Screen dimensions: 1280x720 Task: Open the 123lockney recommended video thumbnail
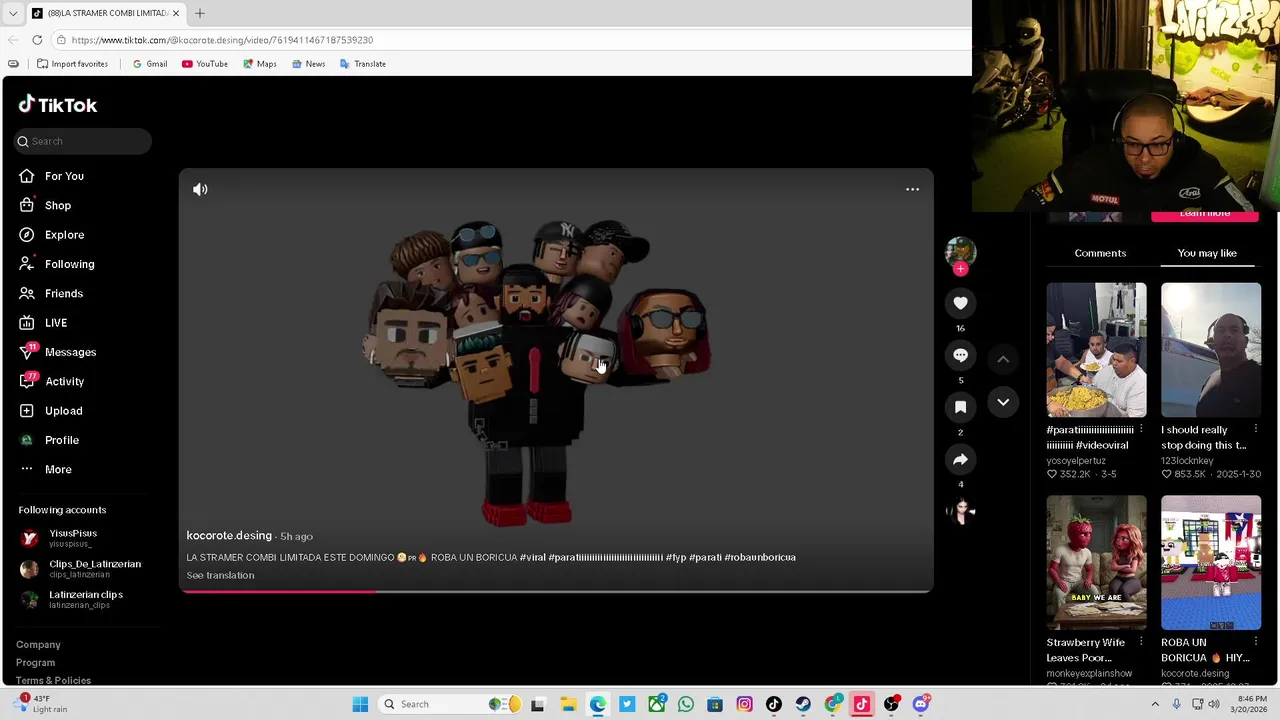click(x=1211, y=350)
